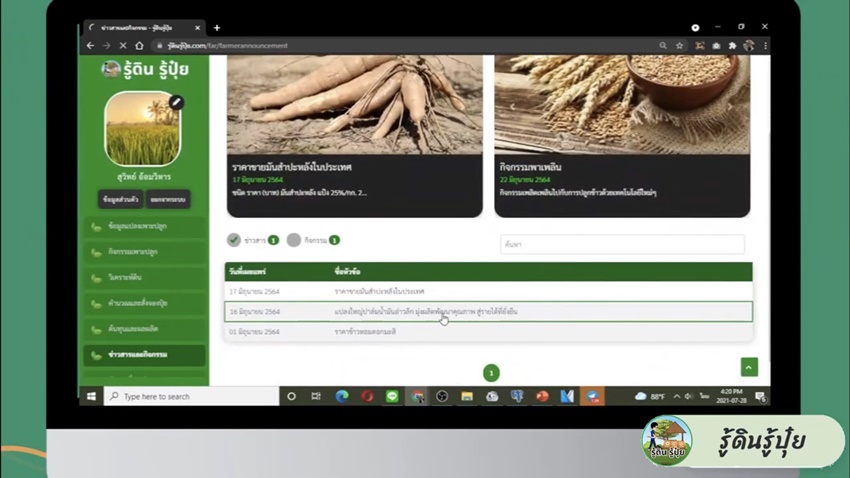Image resolution: width=850 pixels, height=478 pixels.
Task: Click the ค้นหา search input field
Action: point(622,244)
